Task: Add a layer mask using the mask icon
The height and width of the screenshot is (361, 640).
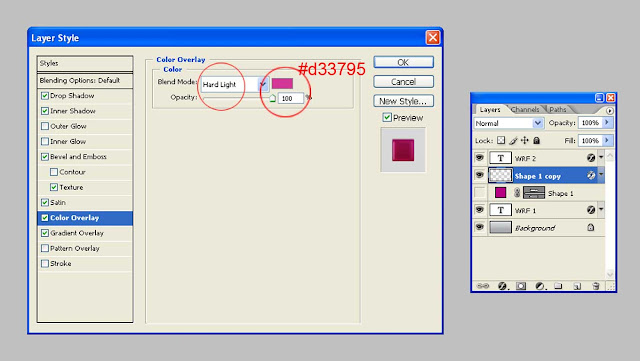Action: (521, 286)
